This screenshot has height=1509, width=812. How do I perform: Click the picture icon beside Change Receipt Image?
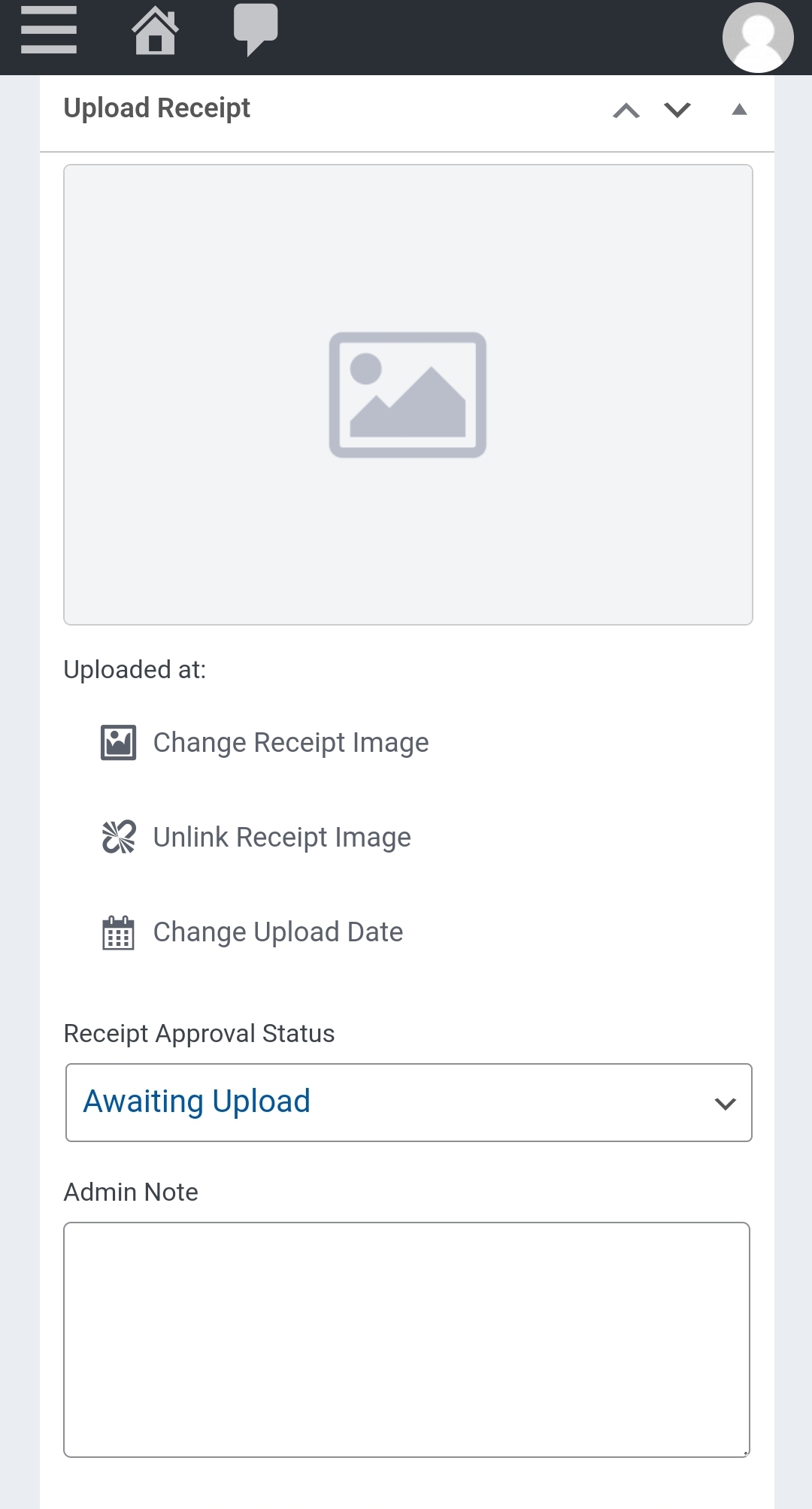pos(119,743)
